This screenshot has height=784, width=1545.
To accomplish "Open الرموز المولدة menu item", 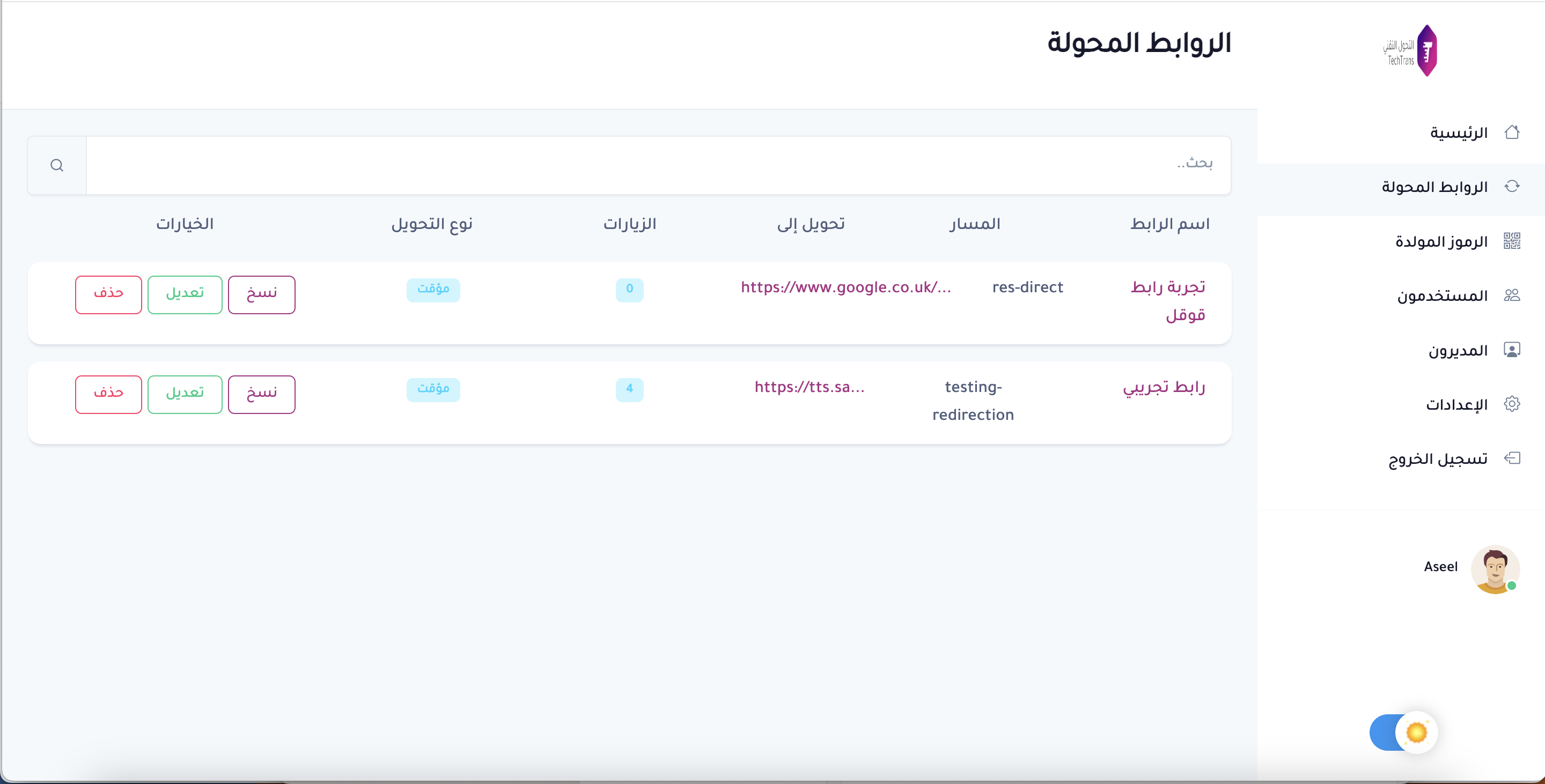I will [1441, 241].
